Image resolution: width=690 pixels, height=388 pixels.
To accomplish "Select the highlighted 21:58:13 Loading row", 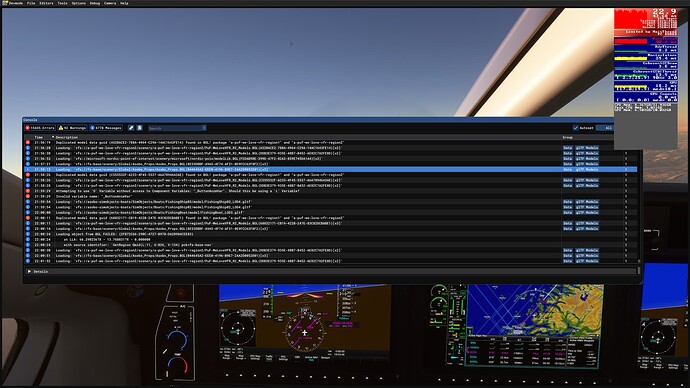I will pos(330,169).
